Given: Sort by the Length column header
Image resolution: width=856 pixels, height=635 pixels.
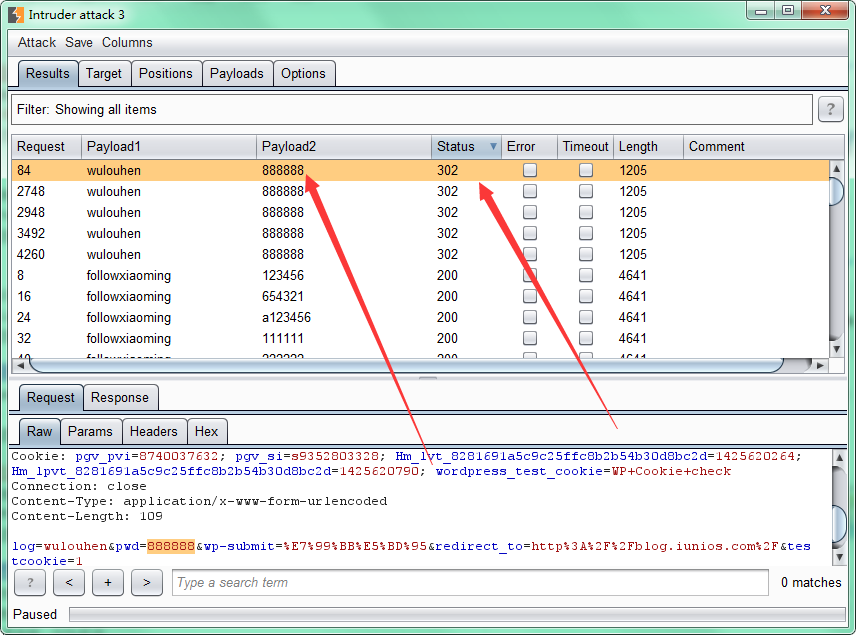Looking at the screenshot, I should [648, 146].
